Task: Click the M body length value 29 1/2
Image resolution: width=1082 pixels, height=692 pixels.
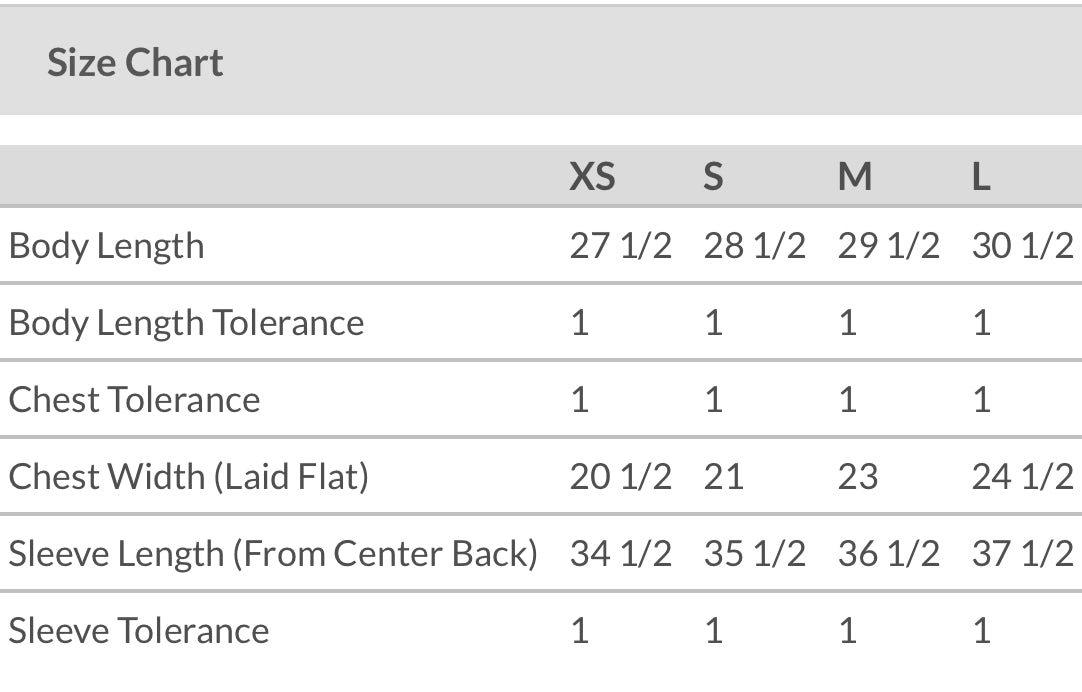Action: click(888, 246)
